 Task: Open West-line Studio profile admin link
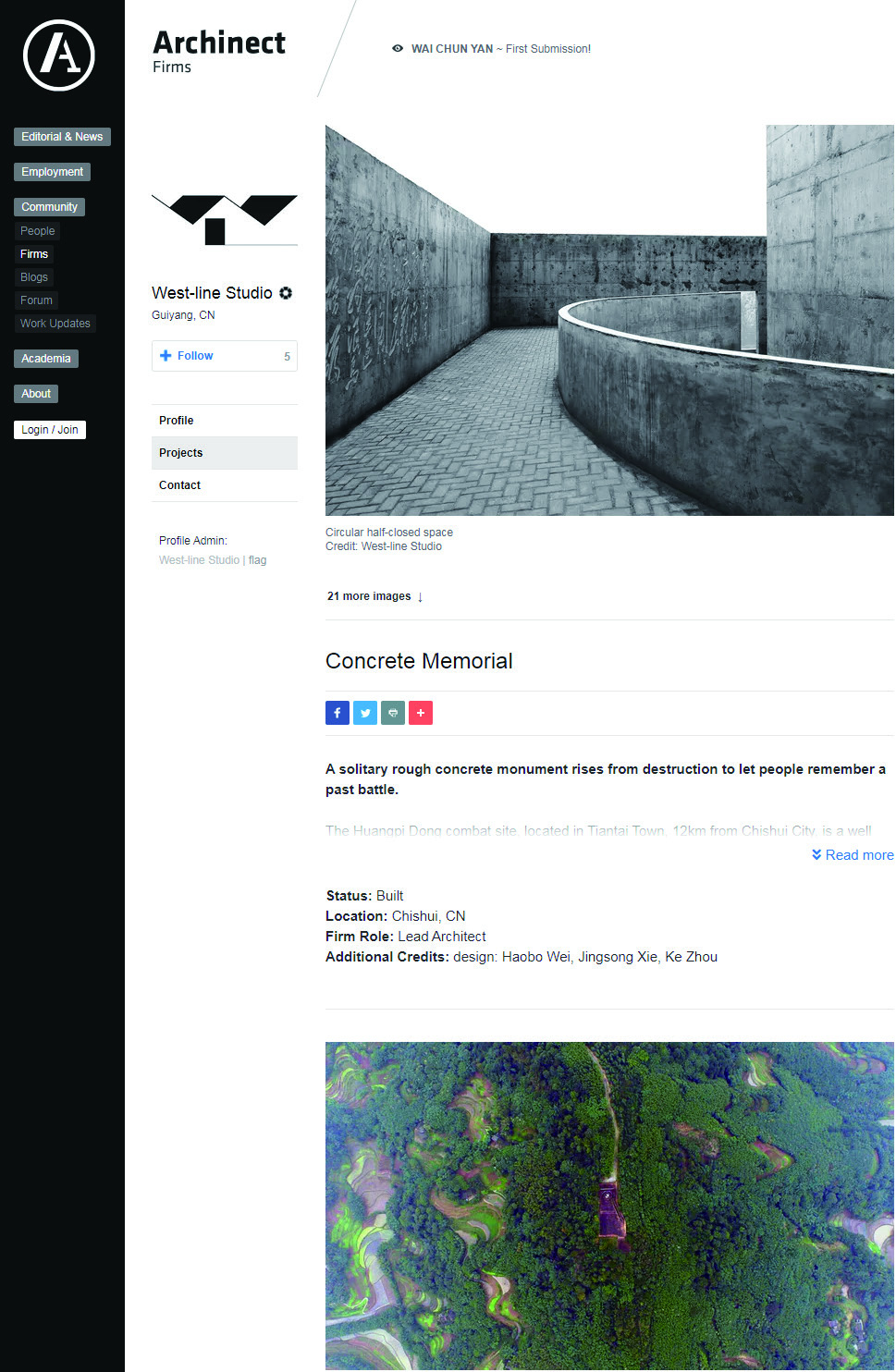(199, 560)
